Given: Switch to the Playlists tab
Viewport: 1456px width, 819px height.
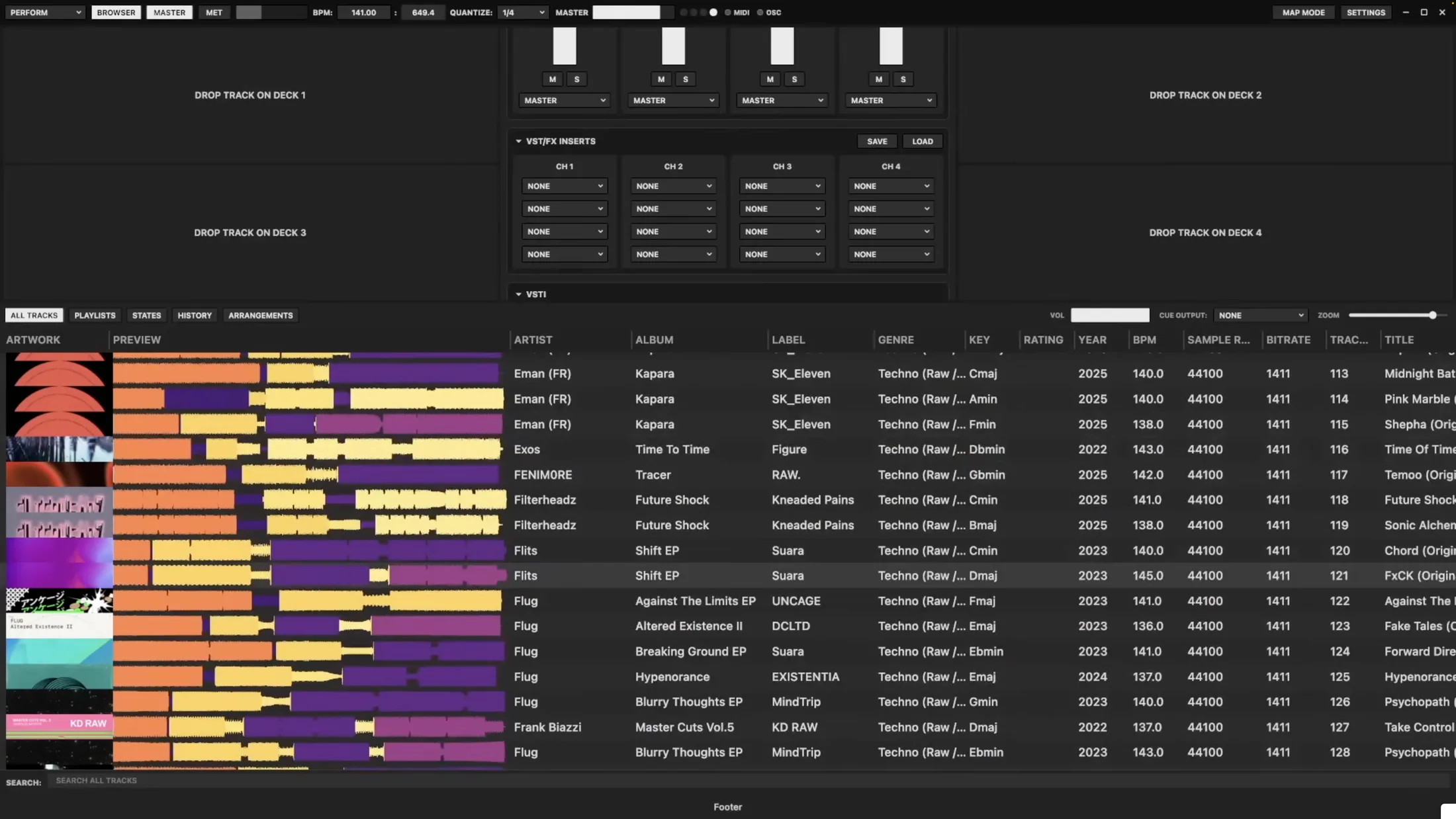Looking at the screenshot, I should pos(95,316).
